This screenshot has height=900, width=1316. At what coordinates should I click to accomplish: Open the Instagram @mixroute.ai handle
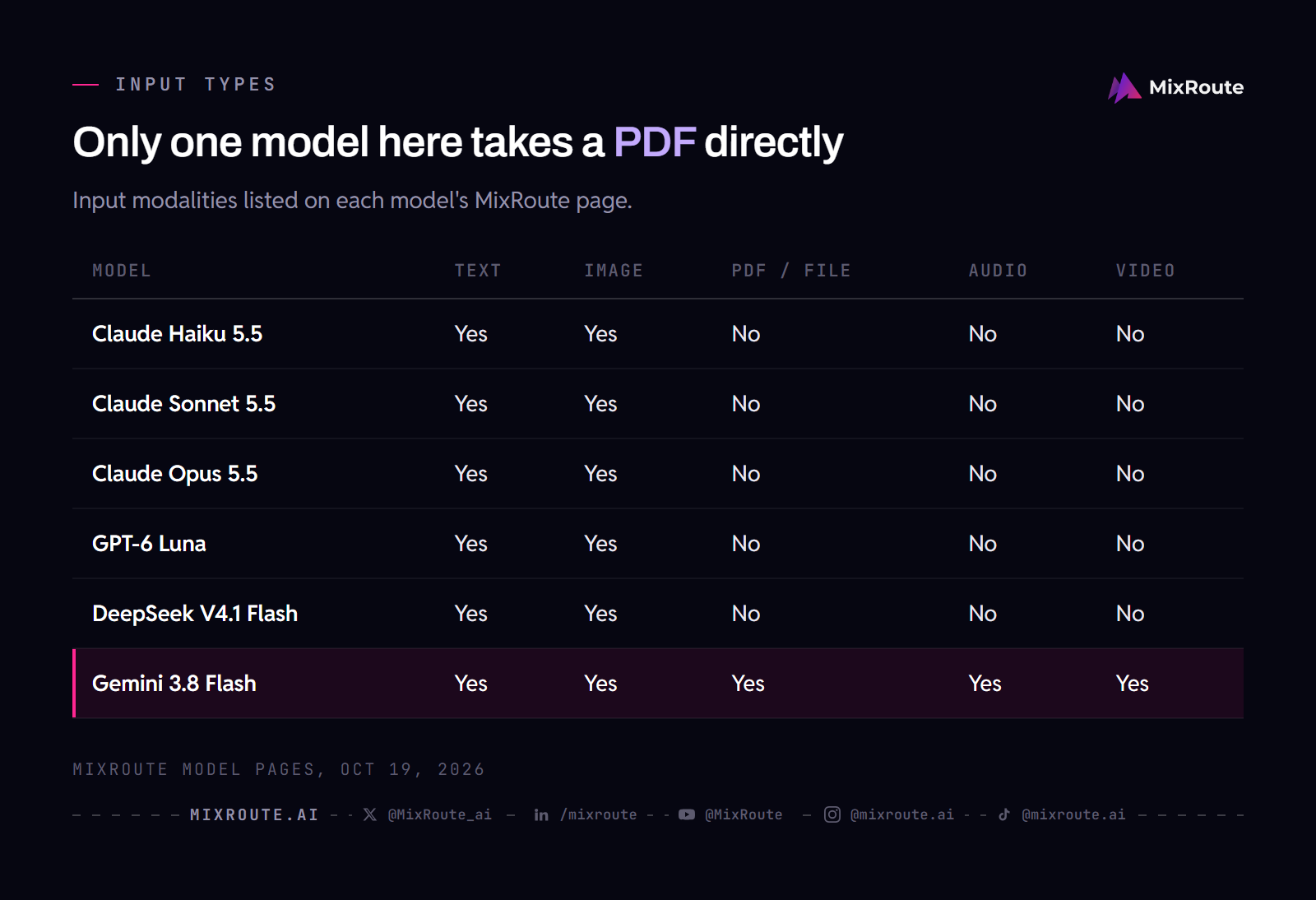[902, 814]
